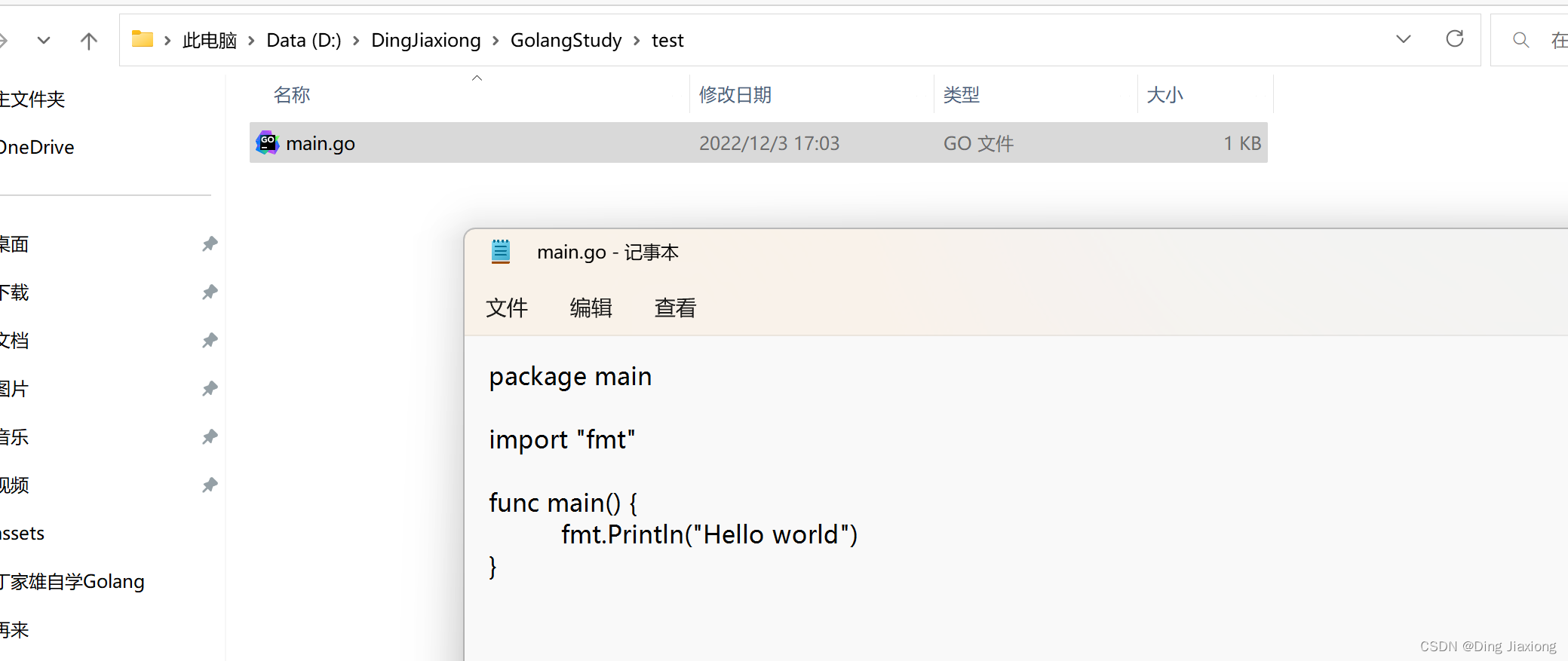Image resolution: width=1568 pixels, height=661 pixels.
Task: Select the main.go file row
Action: point(758,142)
